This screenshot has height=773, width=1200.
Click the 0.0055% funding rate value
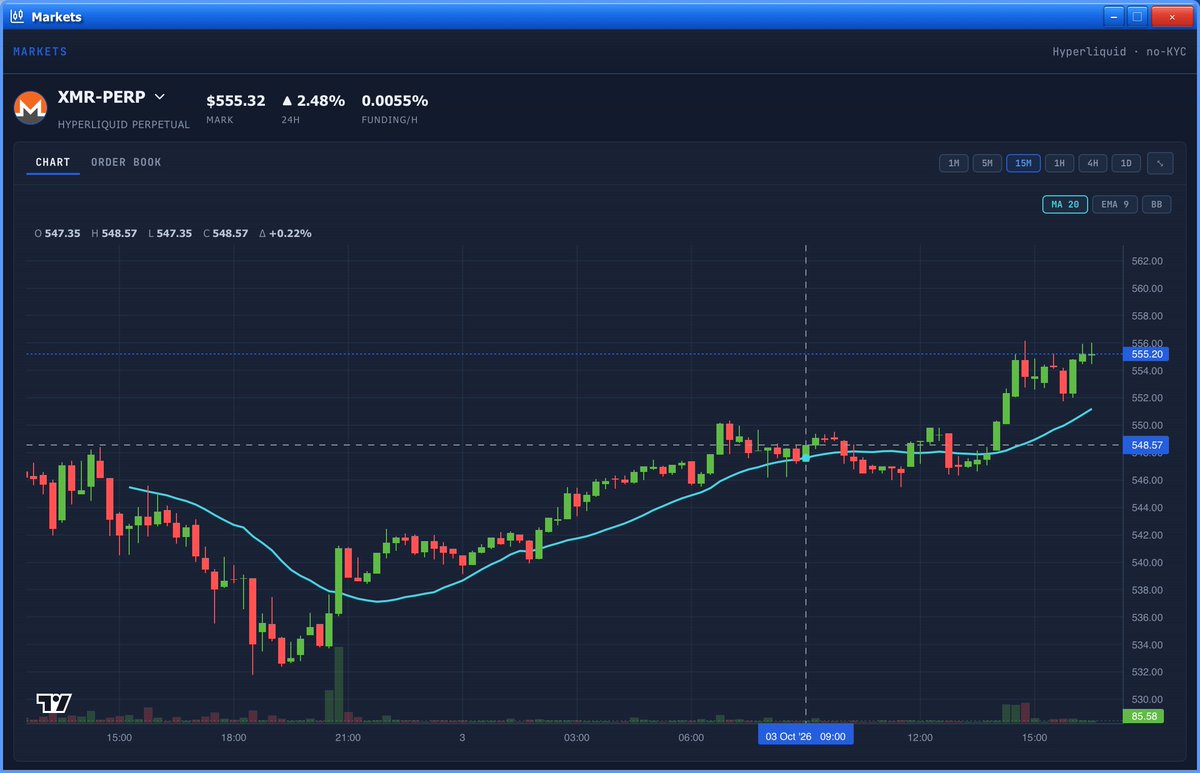click(x=395, y=101)
